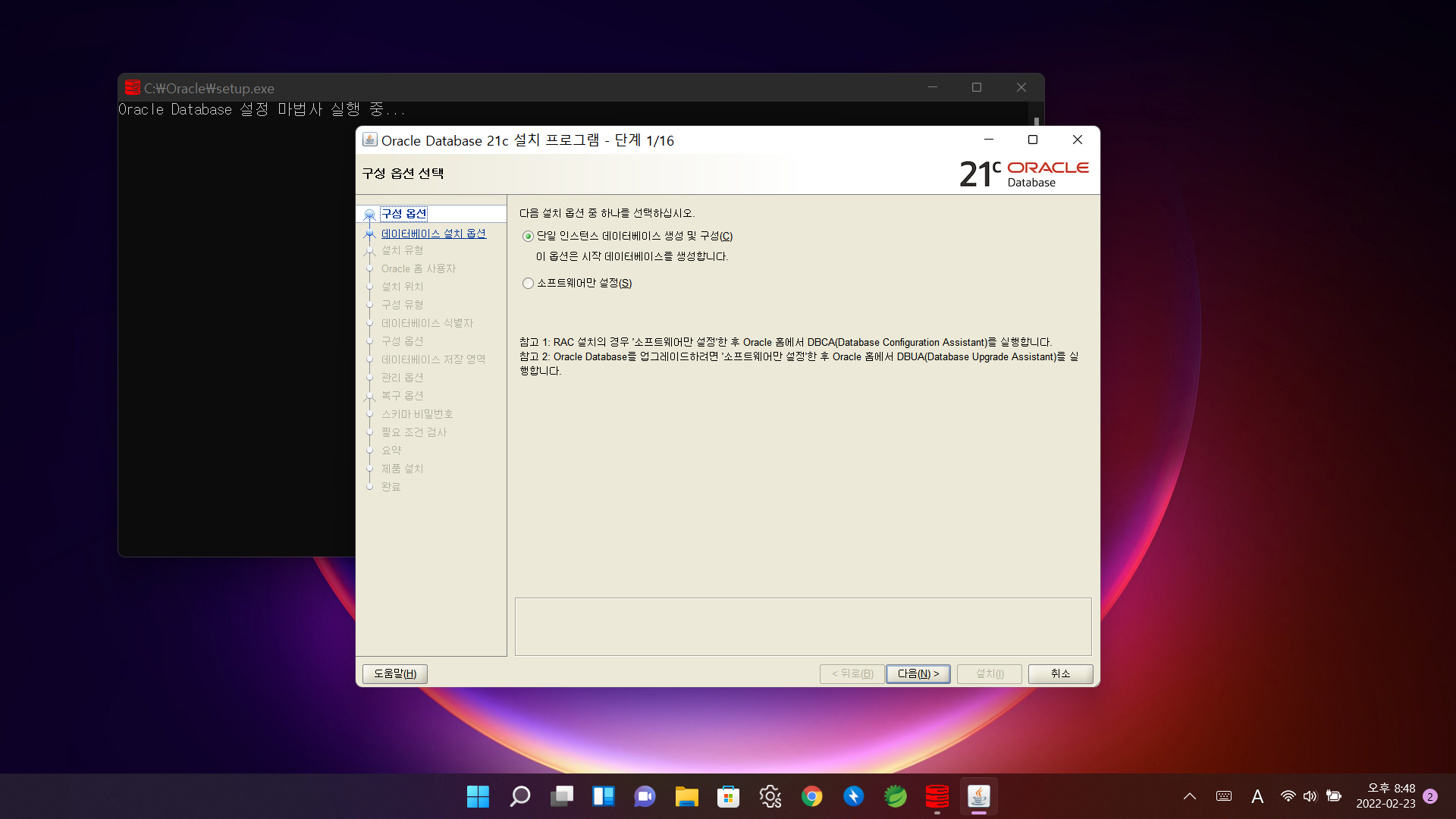This screenshot has width=1456, height=819.
Task: Switch to red Oracle setup taskbar icon
Action: (937, 796)
